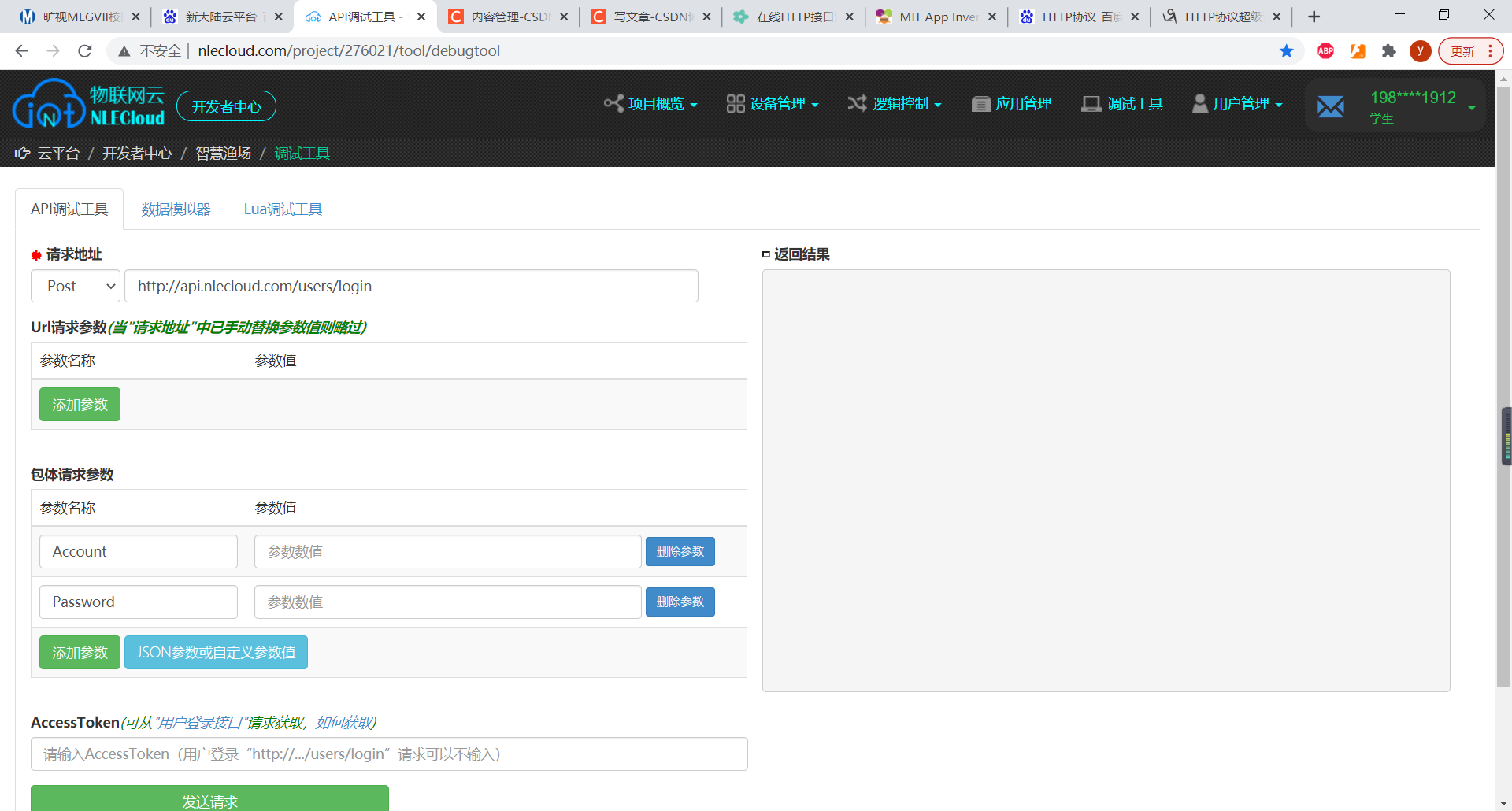Click 调试工具 in the breadcrumb

pyautogui.click(x=302, y=153)
